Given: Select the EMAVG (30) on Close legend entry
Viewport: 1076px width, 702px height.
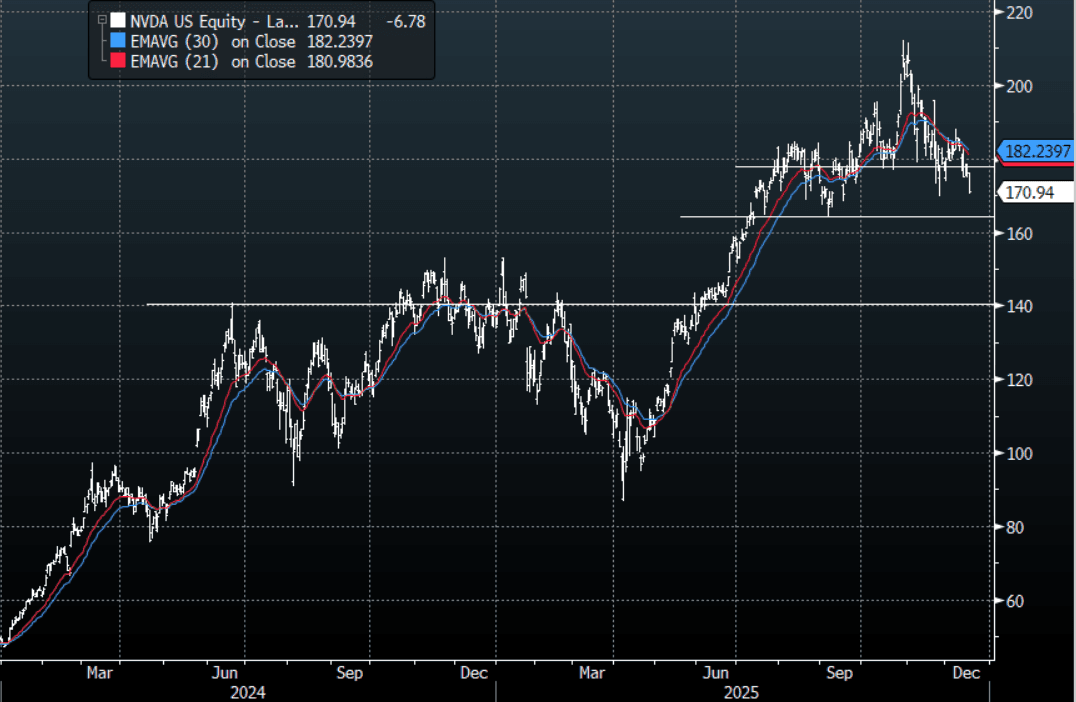Looking at the screenshot, I should [212, 41].
